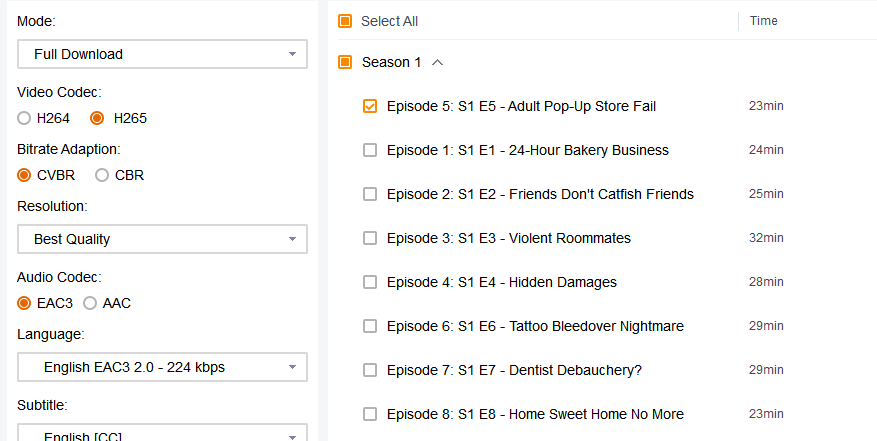Screen dimensions: 877x441
Task: Toggle the Select All checkbox
Action: click(345, 21)
